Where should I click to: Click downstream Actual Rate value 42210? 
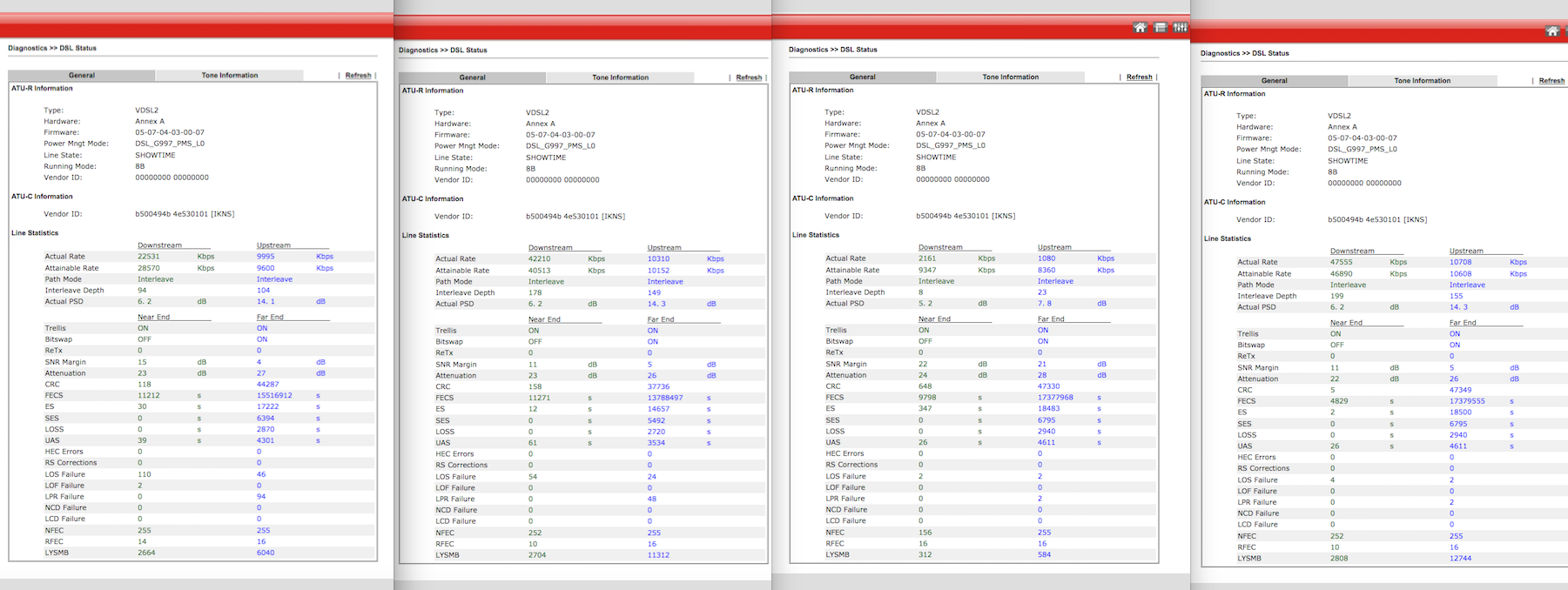click(539, 258)
